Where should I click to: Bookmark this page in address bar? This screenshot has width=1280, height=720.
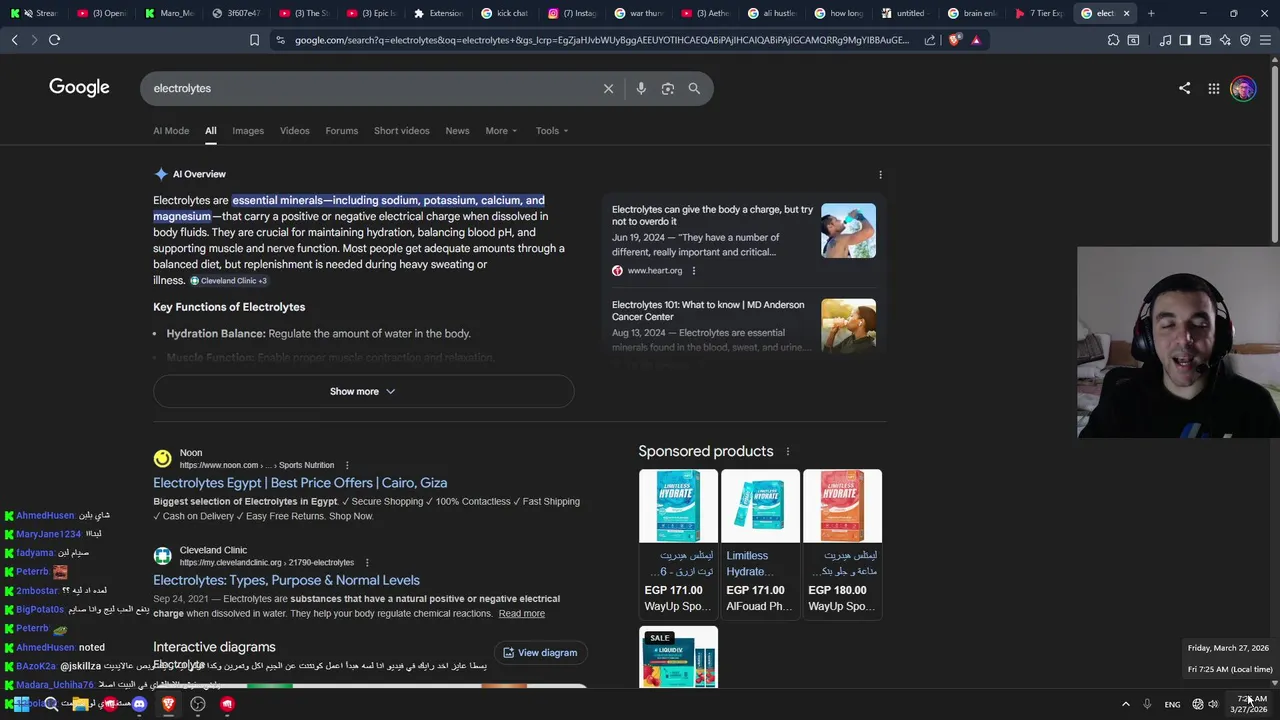254,40
